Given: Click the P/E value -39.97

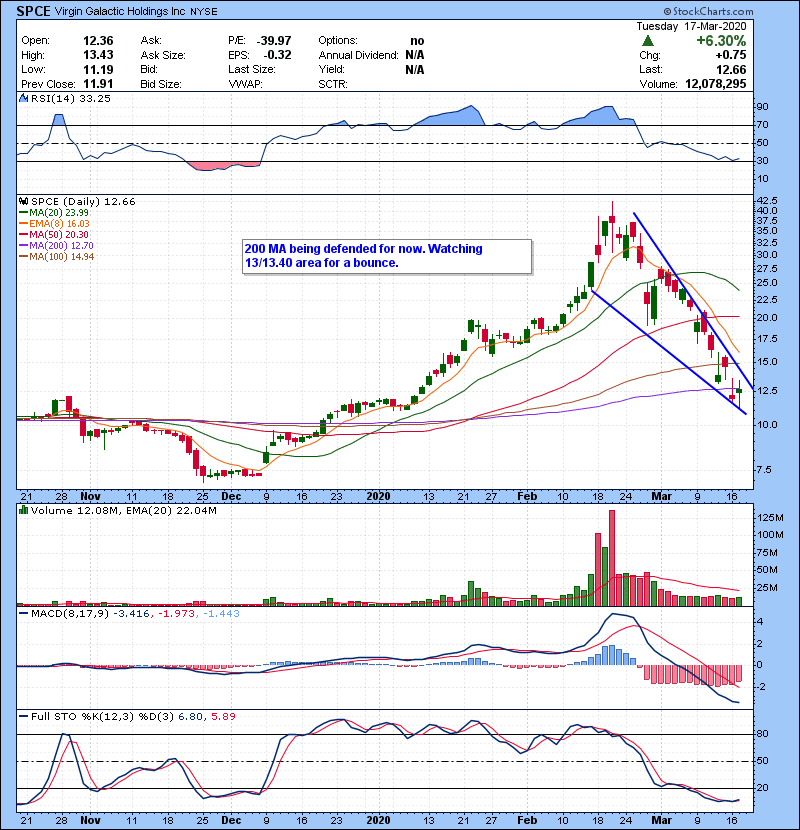Looking at the screenshot, I should click(x=274, y=41).
